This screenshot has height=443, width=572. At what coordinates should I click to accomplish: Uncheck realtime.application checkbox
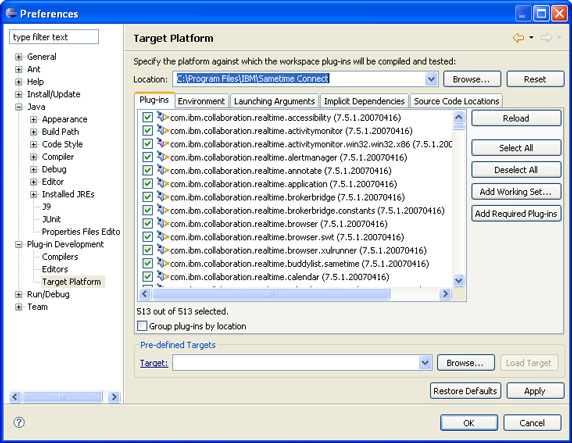(147, 184)
